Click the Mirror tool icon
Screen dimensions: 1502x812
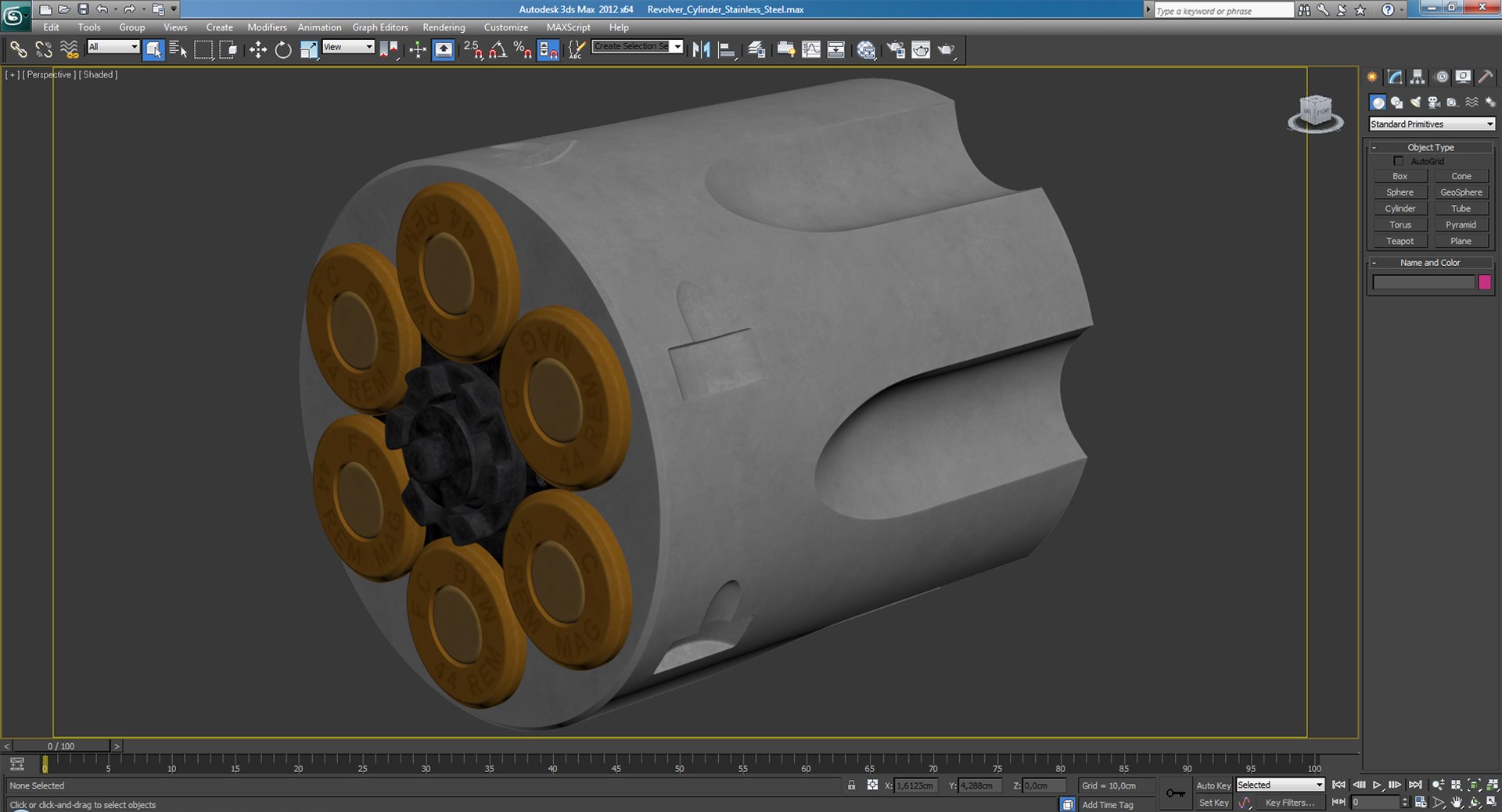[x=701, y=49]
